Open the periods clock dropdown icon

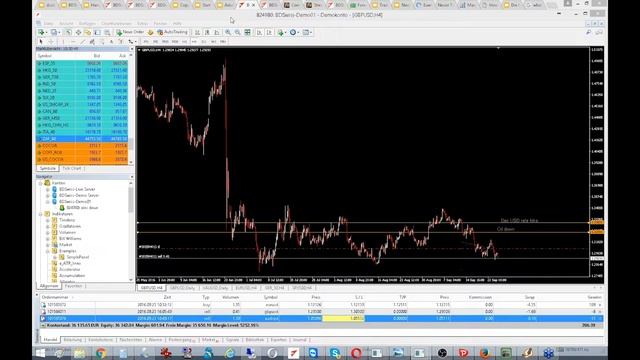(x=294, y=32)
